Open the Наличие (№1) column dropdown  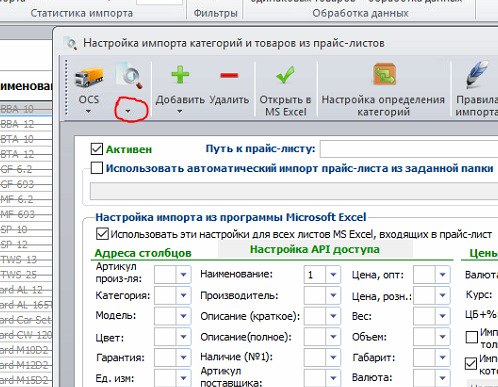pyautogui.click(x=333, y=357)
